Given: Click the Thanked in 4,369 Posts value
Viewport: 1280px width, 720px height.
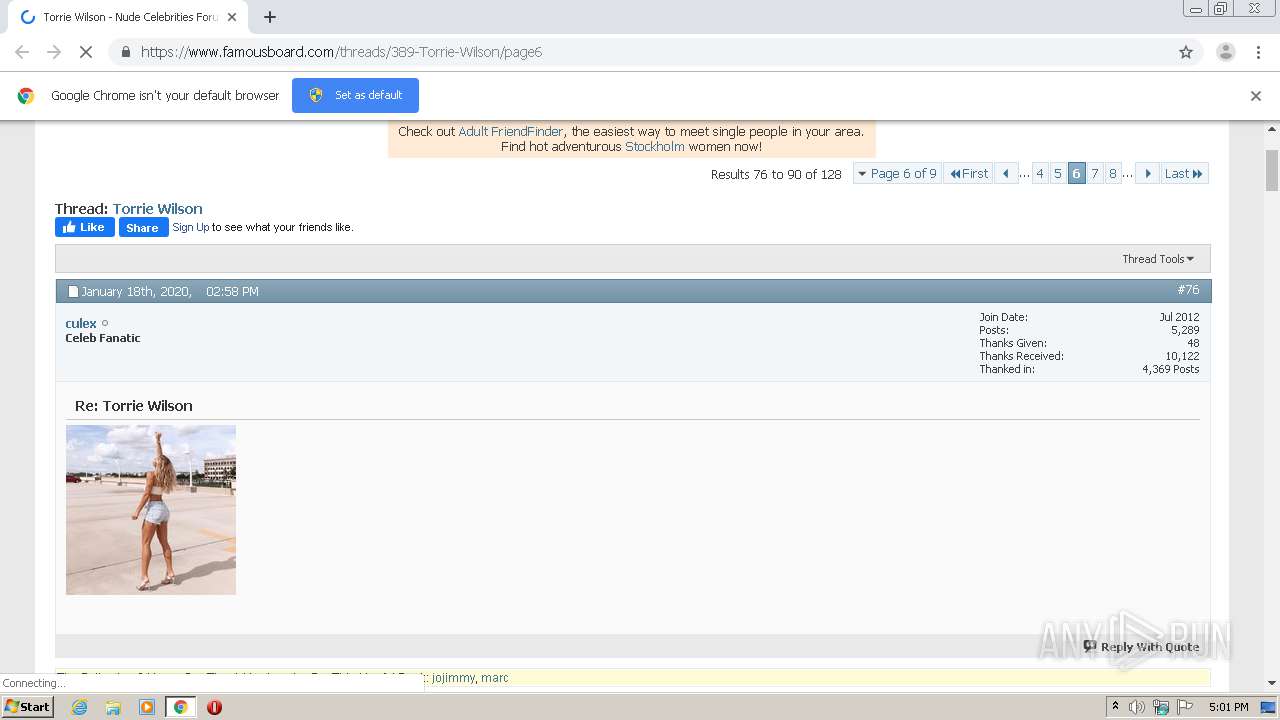Looking at the screenshot, I should pos(1171,369).
